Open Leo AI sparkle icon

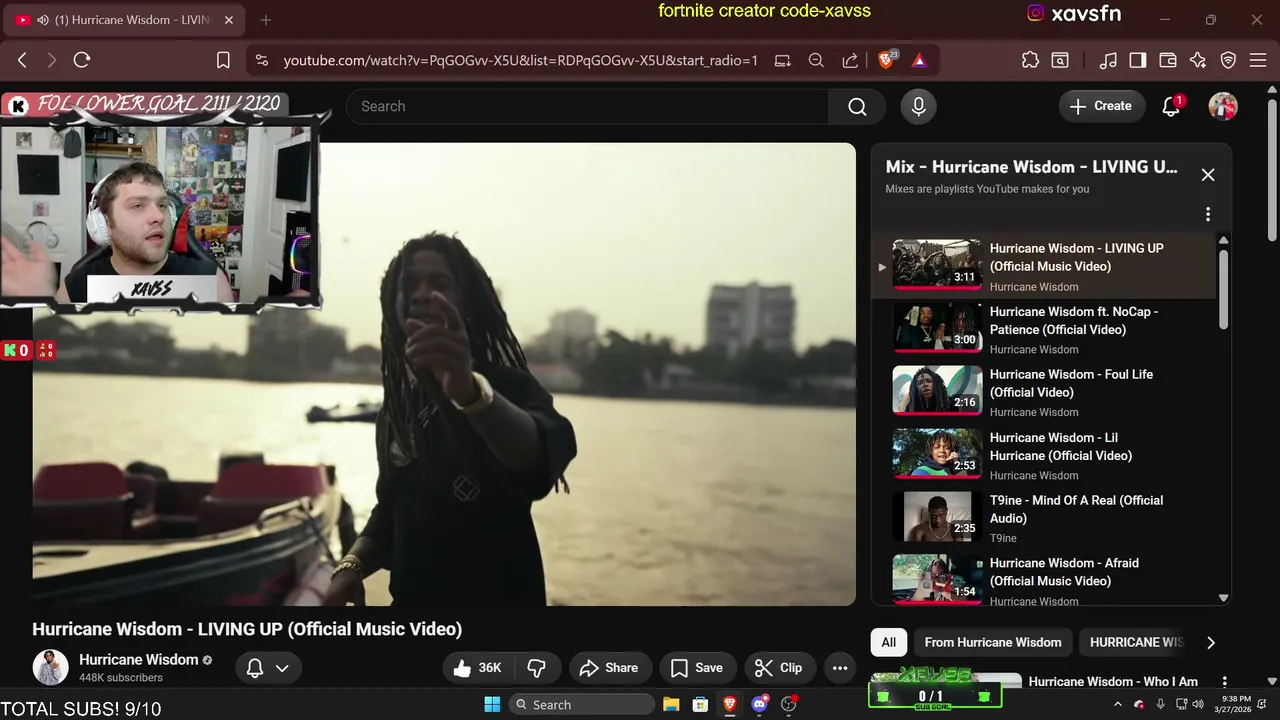point(1198,60)
